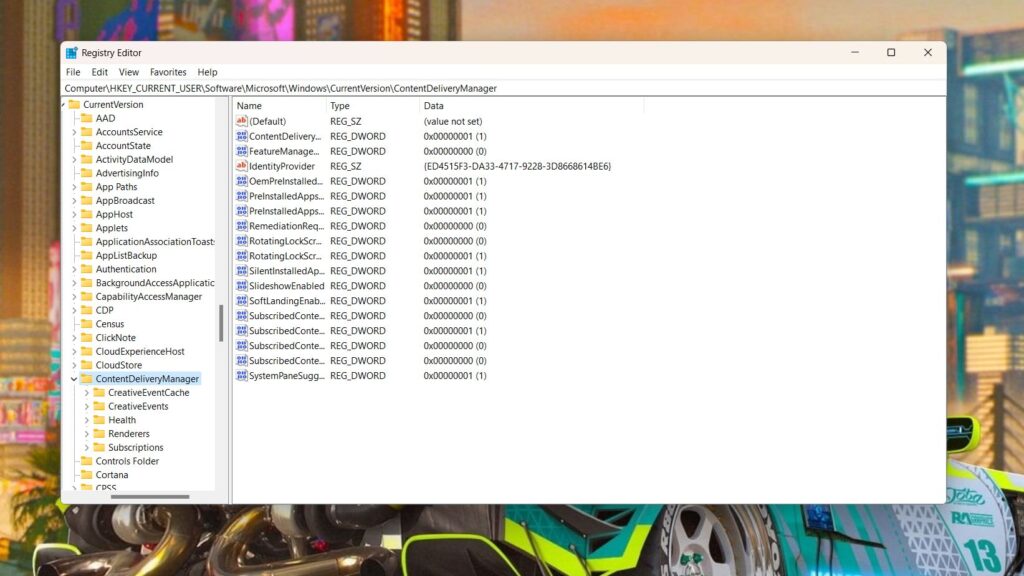Click the registry path address bar
This screenshot has height=576, width=1024.
(x=504, y=88)
